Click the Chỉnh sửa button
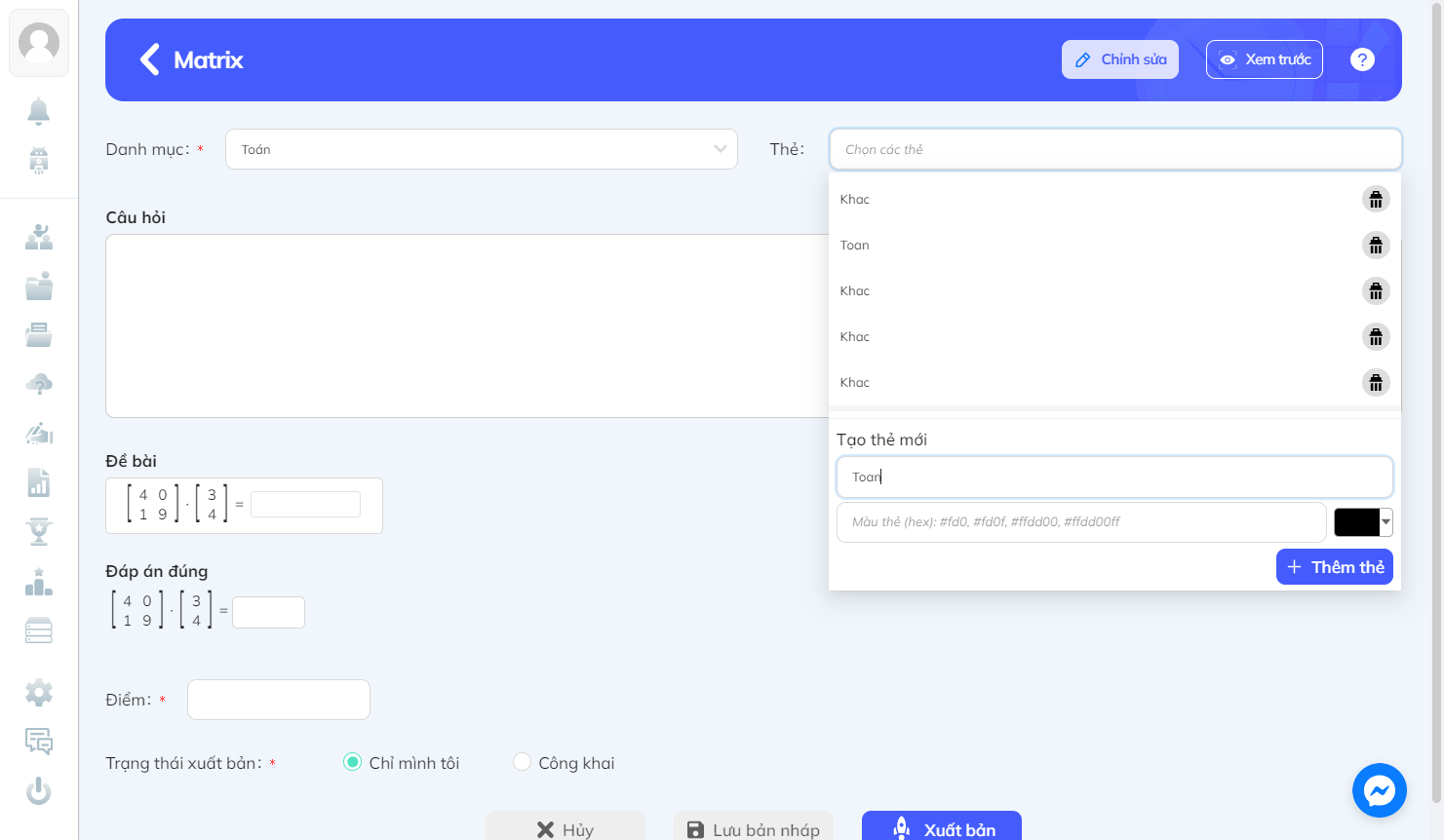The image size is (1444, 840). coord(1120,59)
